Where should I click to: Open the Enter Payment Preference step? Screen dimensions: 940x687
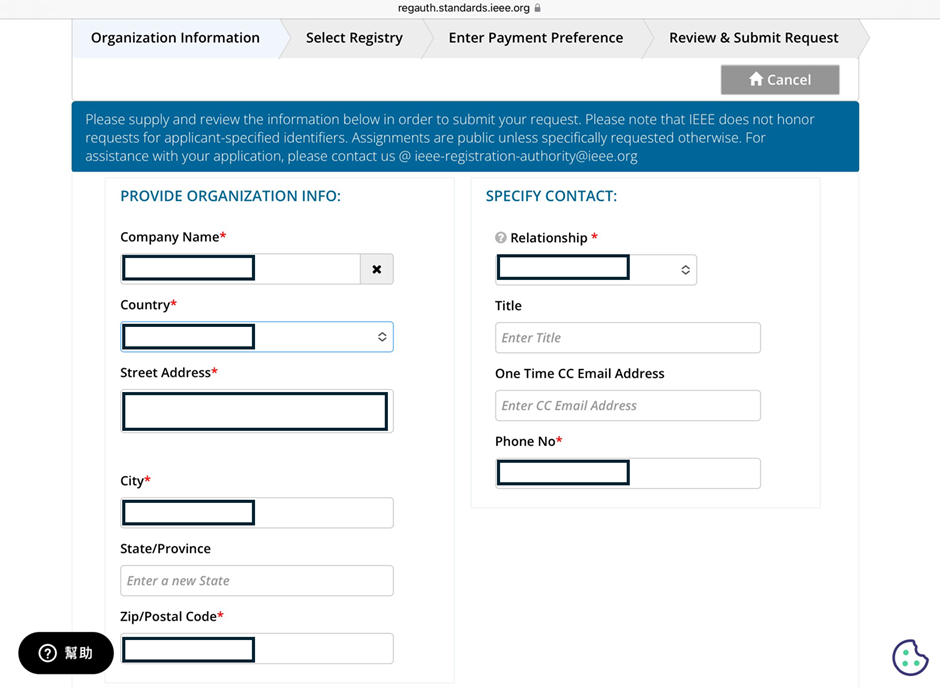(535, 38)
